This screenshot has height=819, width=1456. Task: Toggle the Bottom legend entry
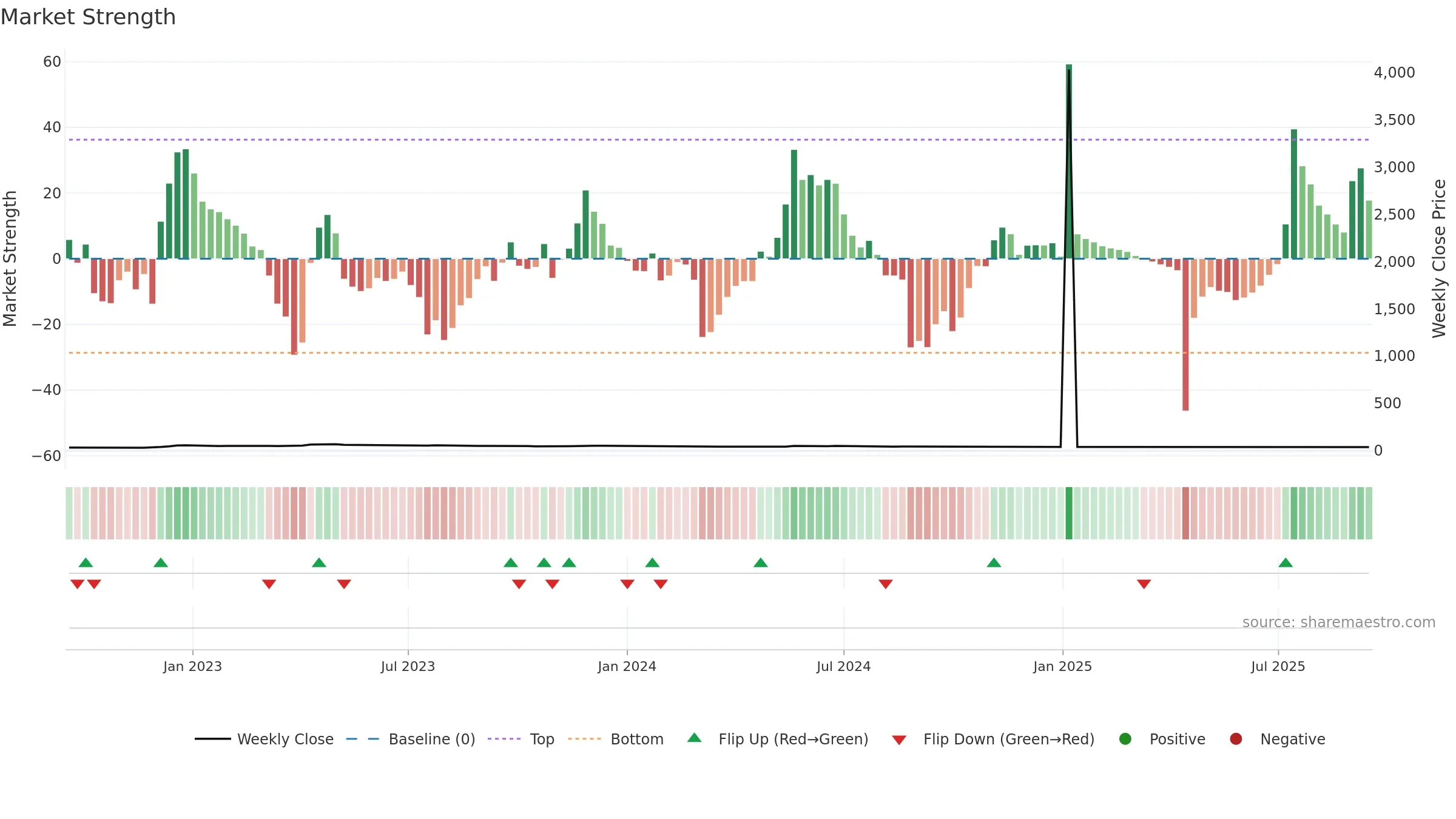click(x=616, y=739)
